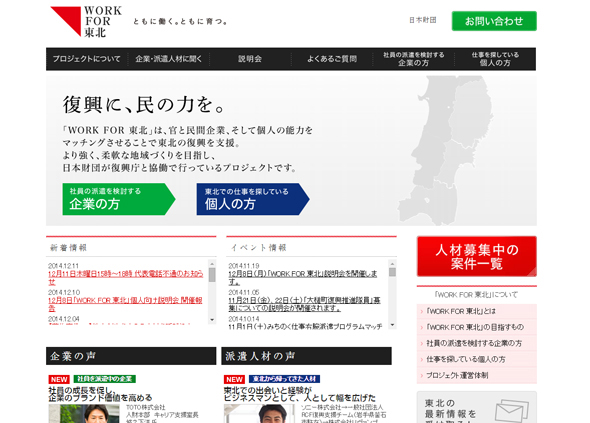Click NEW badge under 企業の声
This screenshot has height=423, width=590.
pos(59,379)
